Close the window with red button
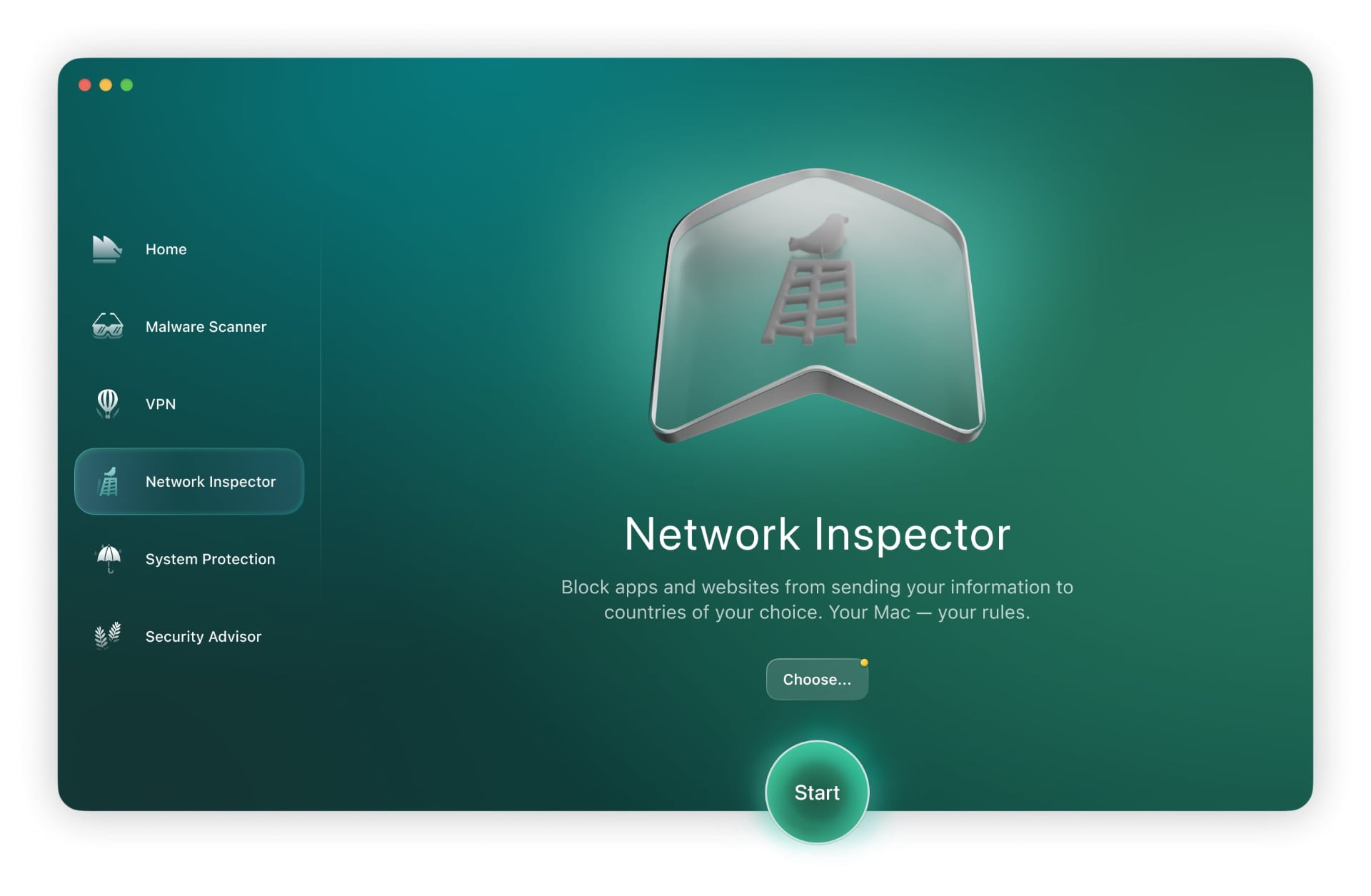The height and width of the screenshot is (896, 1371). (84, 85)
